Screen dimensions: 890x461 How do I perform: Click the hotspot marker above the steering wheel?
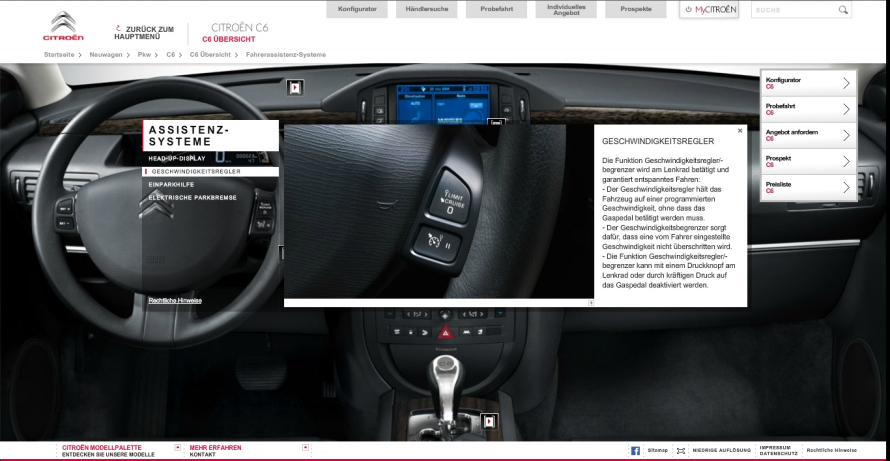[x=295, y=87]
